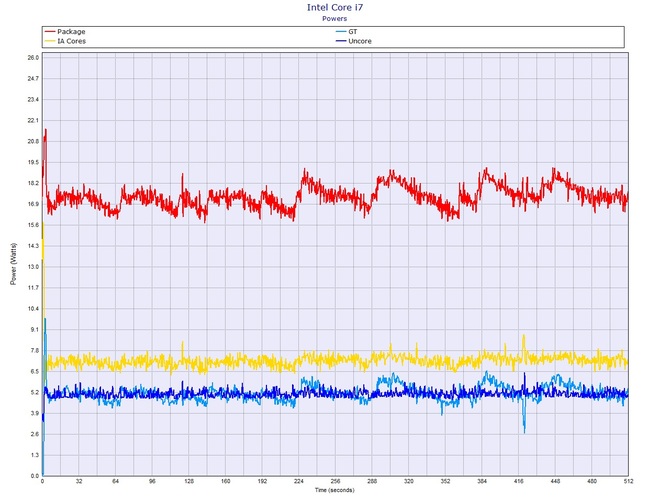
Task: Click the yellow IA Cores legend marker
Action: coord(50,41)
